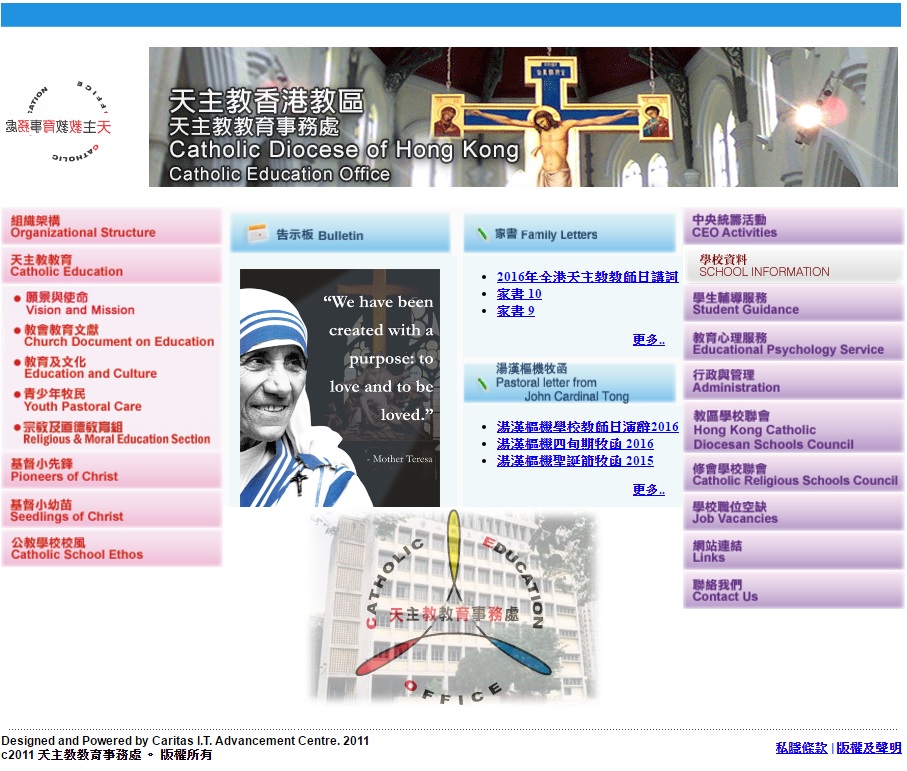This screenshot has width=907, height=771.
Task: Click the Pastoral letter pencil icon
Action: [x=482, y=383]
